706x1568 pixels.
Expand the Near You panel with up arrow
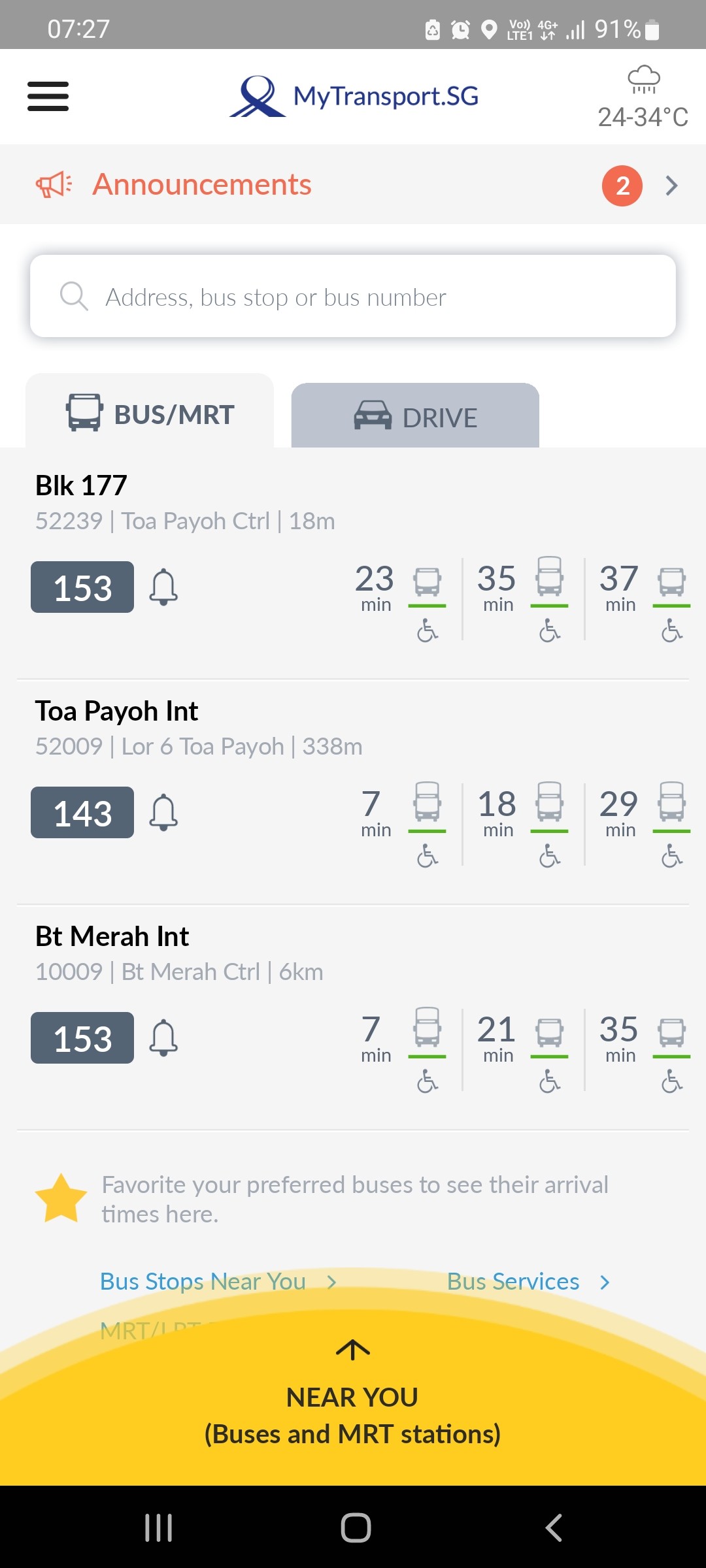click(353, 1349)
